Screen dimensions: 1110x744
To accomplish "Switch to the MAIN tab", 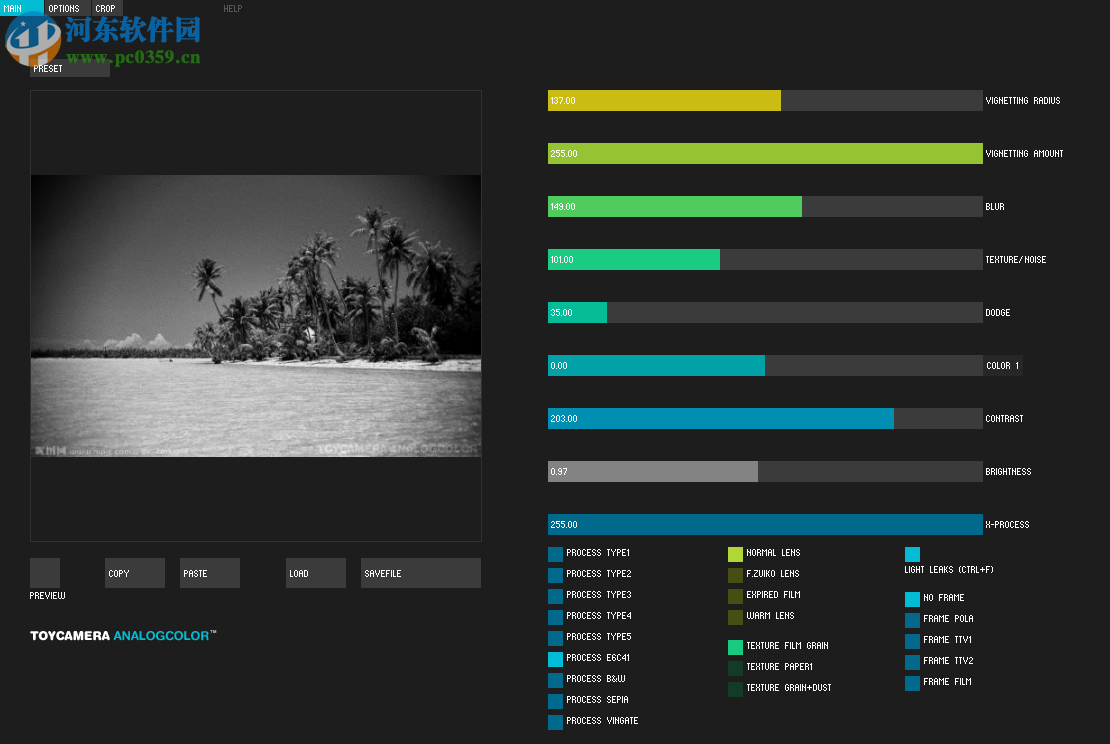I will (x=21, y=8).
